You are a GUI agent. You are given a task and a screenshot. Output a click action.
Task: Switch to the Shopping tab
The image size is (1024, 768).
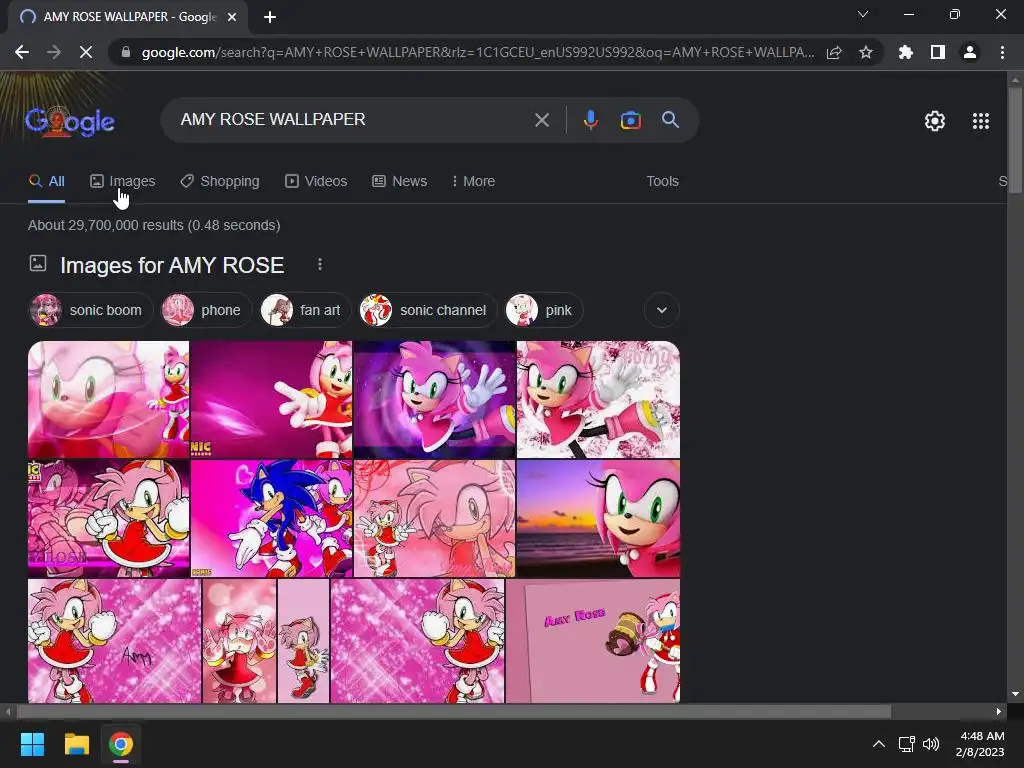220,182
